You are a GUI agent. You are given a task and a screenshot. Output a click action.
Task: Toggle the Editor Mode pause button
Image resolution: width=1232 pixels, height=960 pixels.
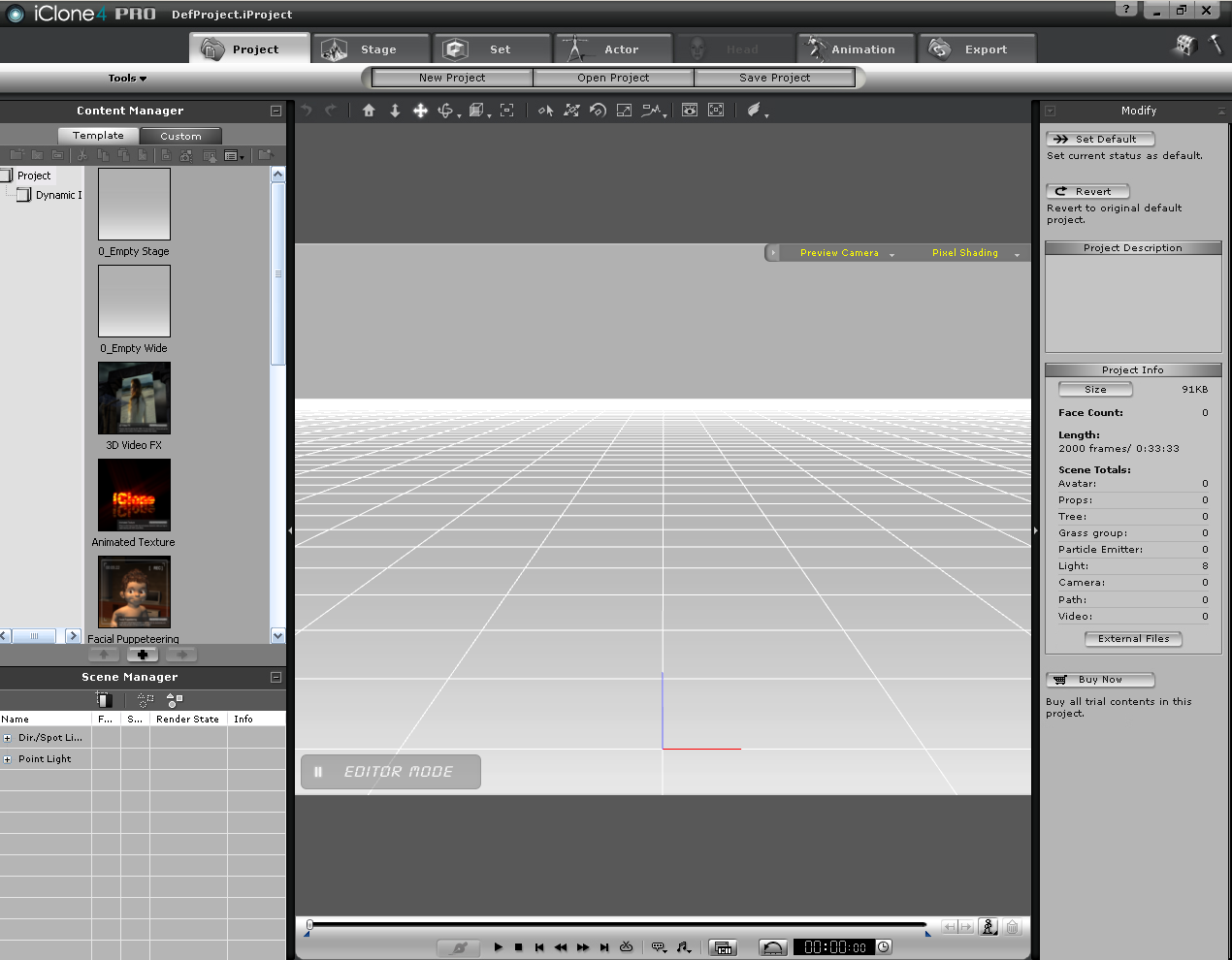[x=318, y=772]
